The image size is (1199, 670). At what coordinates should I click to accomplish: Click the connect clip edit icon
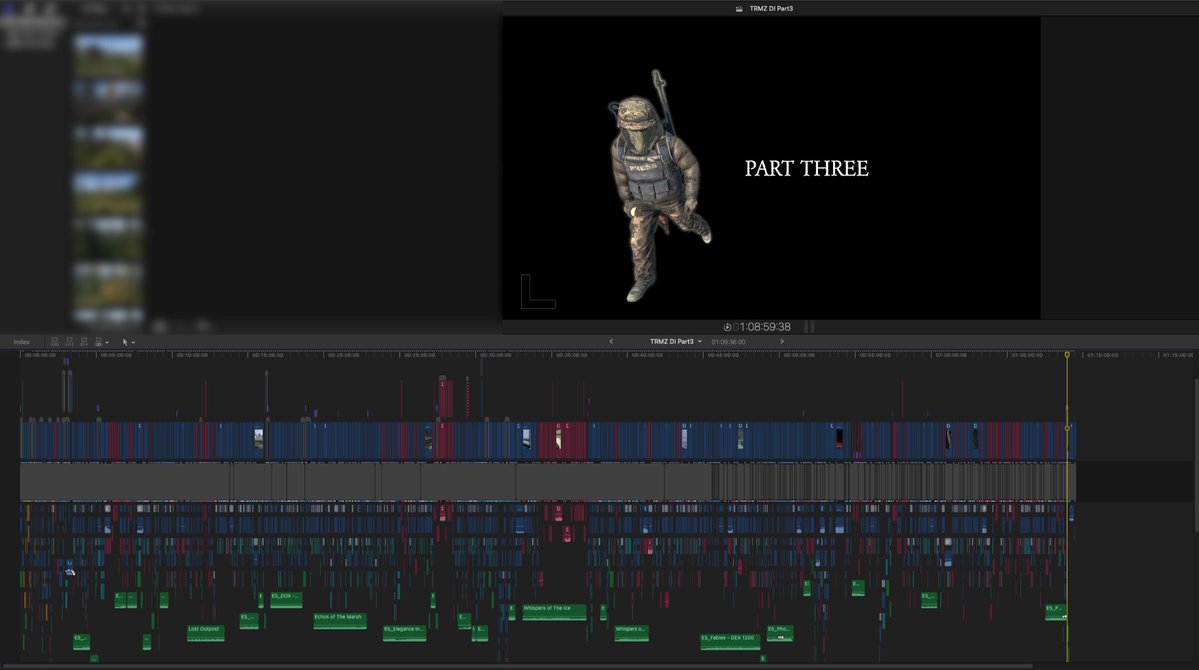(x=54, y=342)
